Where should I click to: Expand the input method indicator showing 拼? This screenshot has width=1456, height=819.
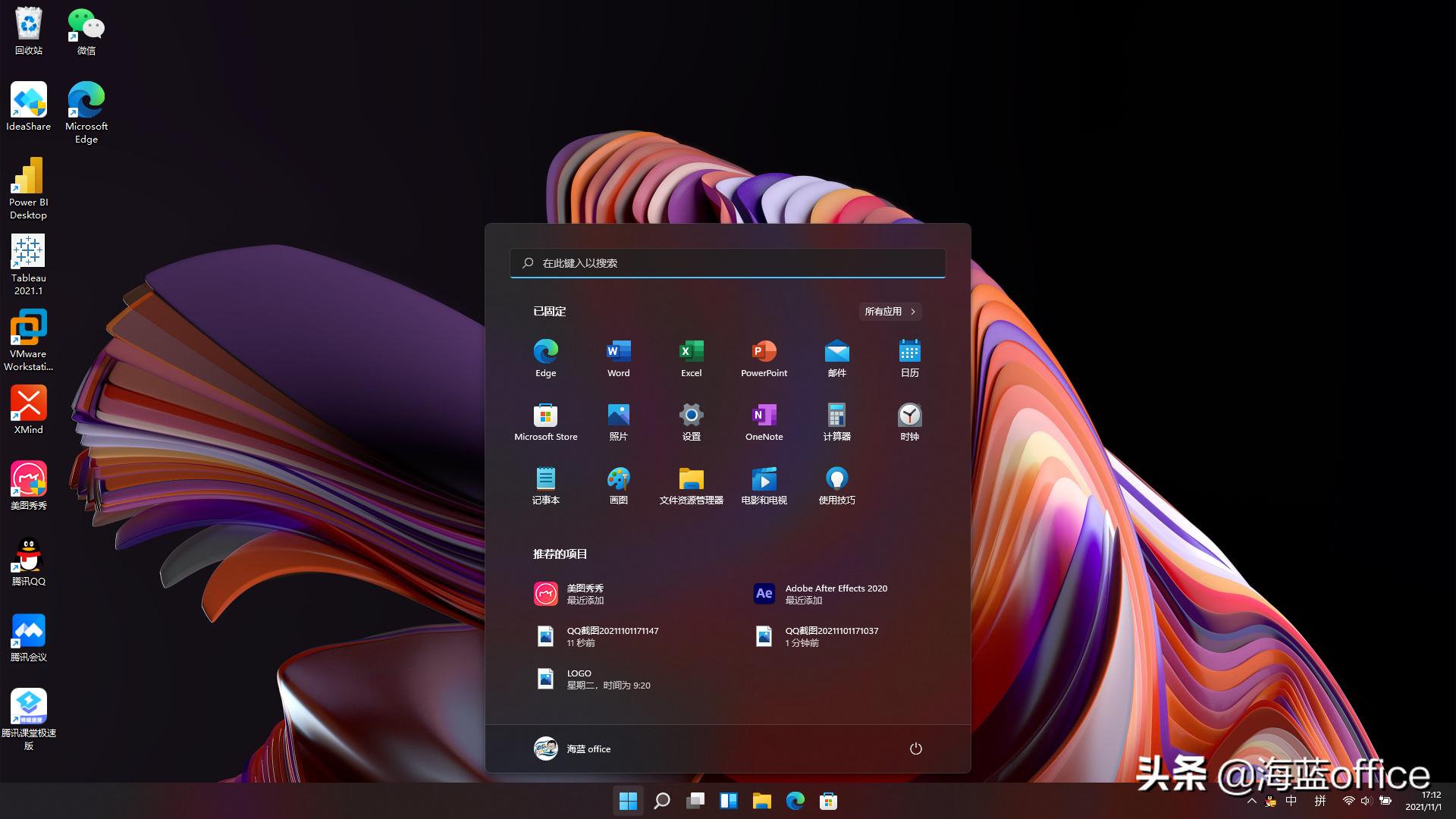[x=1318, y=801]
